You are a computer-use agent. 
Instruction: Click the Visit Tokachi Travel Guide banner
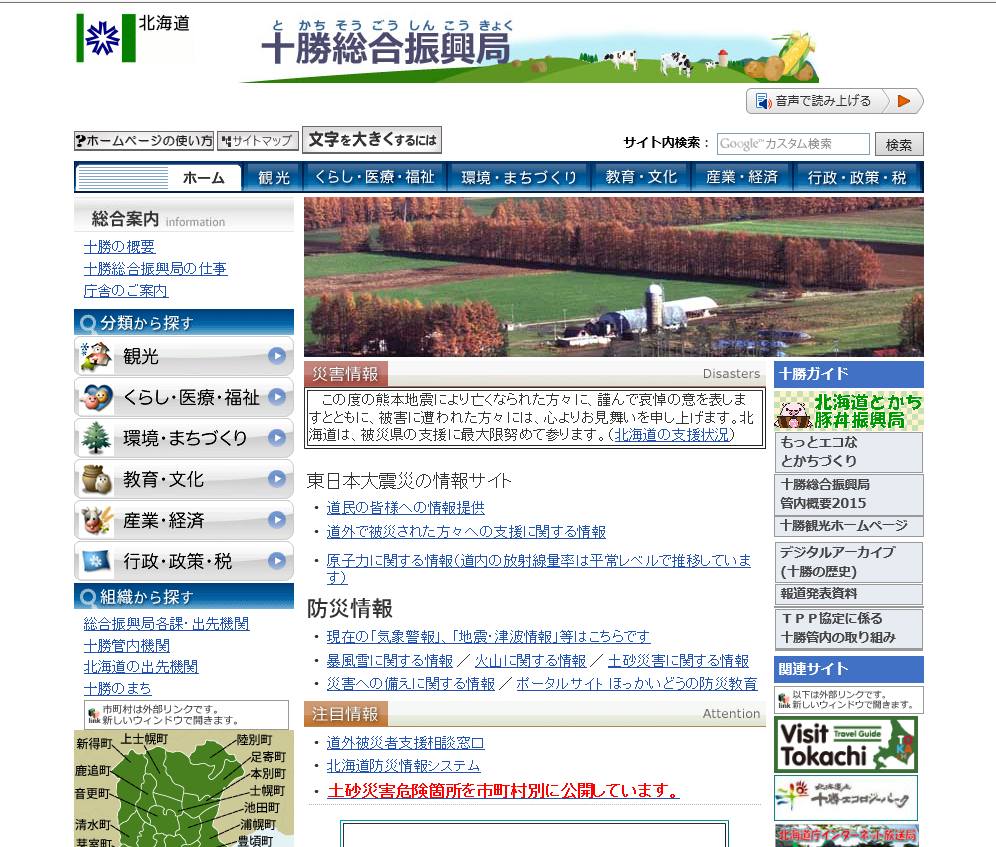point(846,745)
